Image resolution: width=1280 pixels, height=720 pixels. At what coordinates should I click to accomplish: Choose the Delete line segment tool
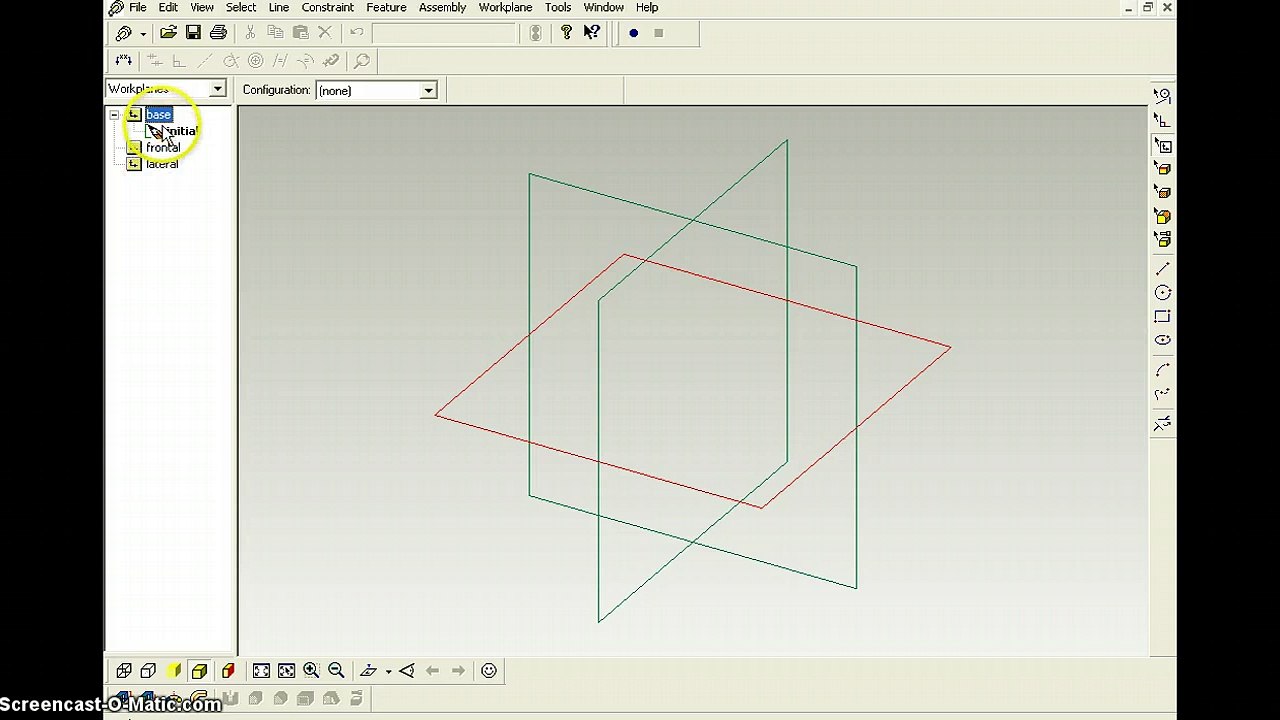pyautogui.click(x=1162, y=424)
